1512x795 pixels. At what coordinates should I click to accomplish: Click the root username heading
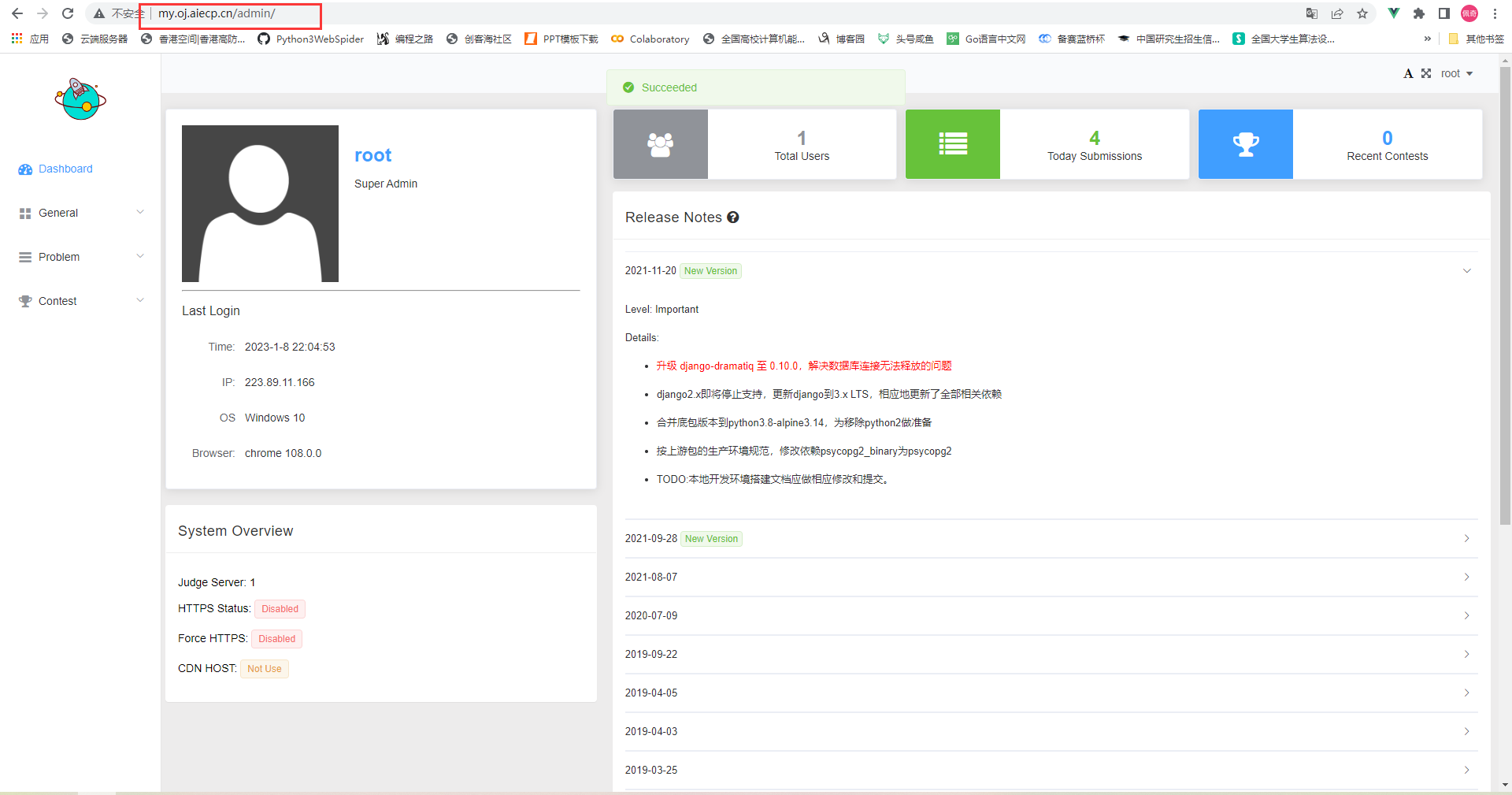pyautogui.click(x=372, y=155)
